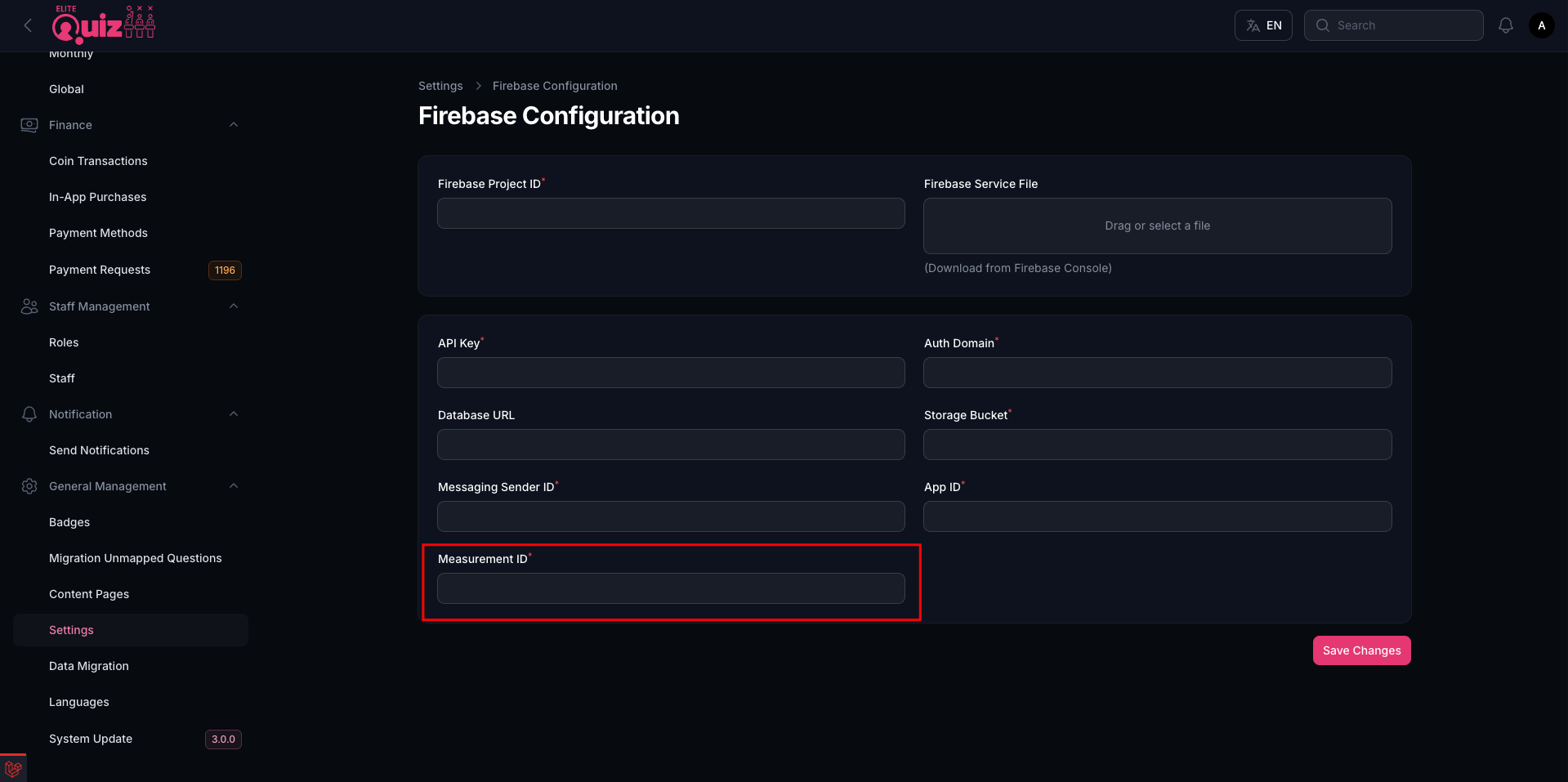
Task: Open the Laravel debug bar icon
Action: tap(13, 768)
